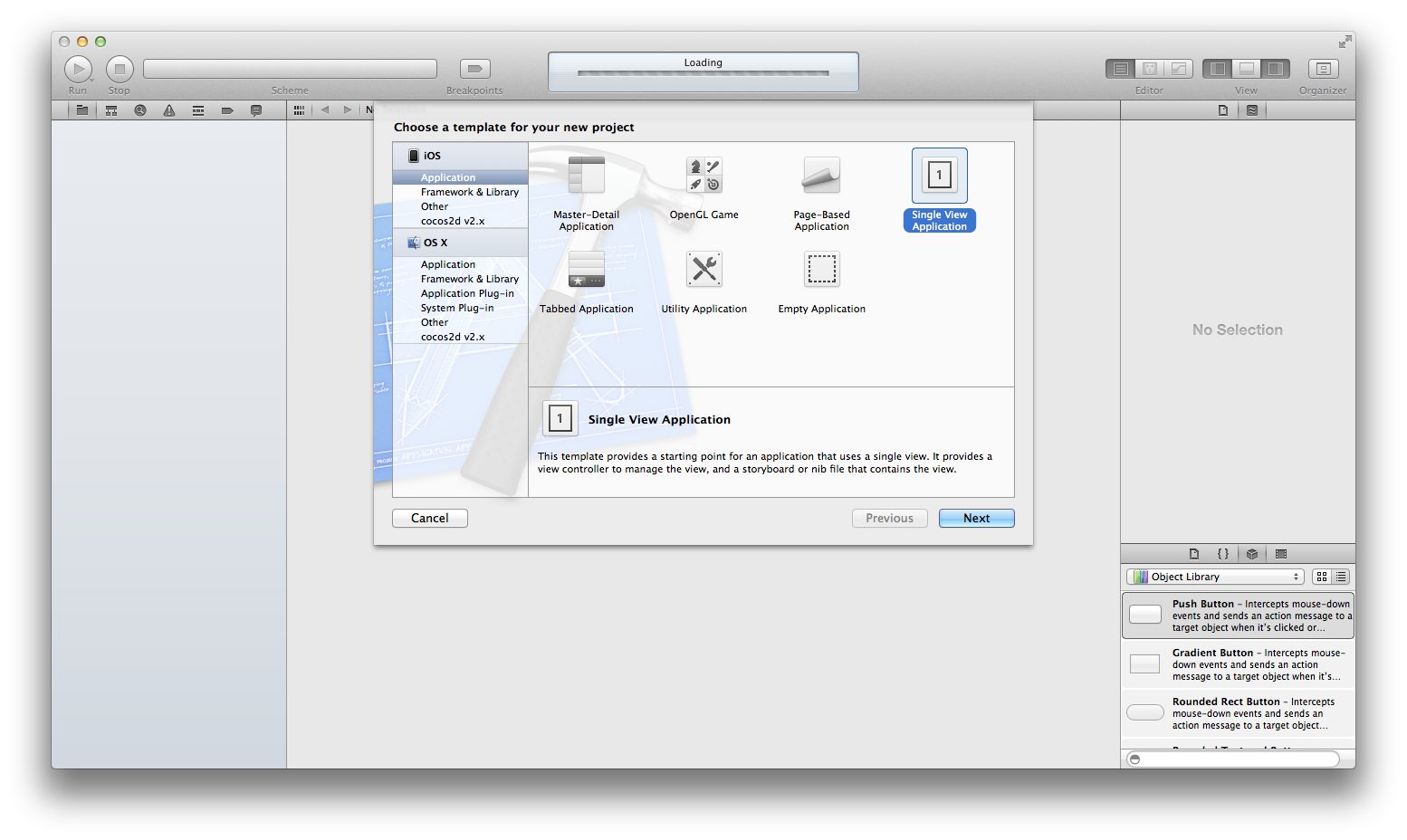Screen dimensions: 1407x840
Task: Open the Issue navigator warning icon
Action: click(x=169, y=110)
